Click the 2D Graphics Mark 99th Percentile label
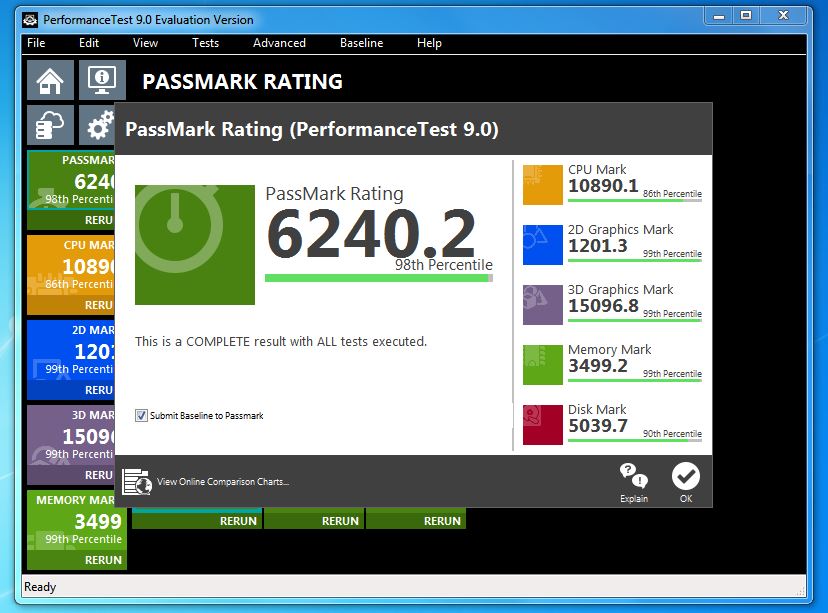The height and width of the screenshot is (613, 828). click(x=672, y=253)
